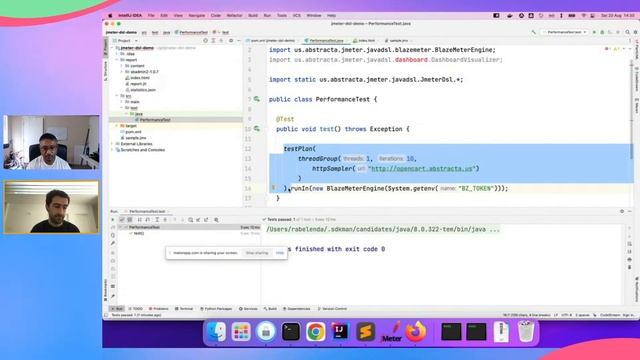
Task: Click the gutter run icon beside the PerformanceTest class
Action: coord(257,99)
